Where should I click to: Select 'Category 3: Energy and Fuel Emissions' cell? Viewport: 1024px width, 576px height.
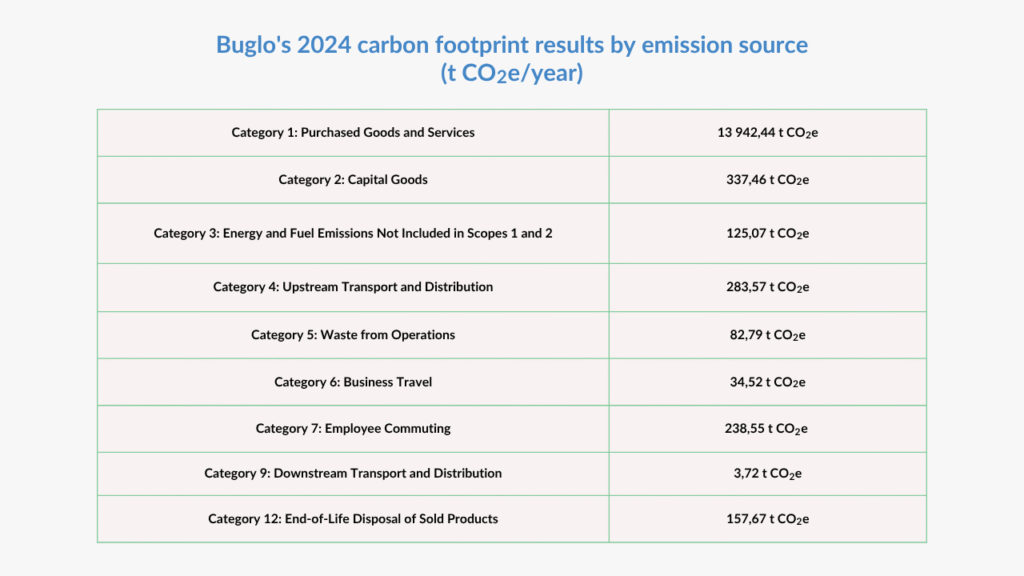point(353,233)
